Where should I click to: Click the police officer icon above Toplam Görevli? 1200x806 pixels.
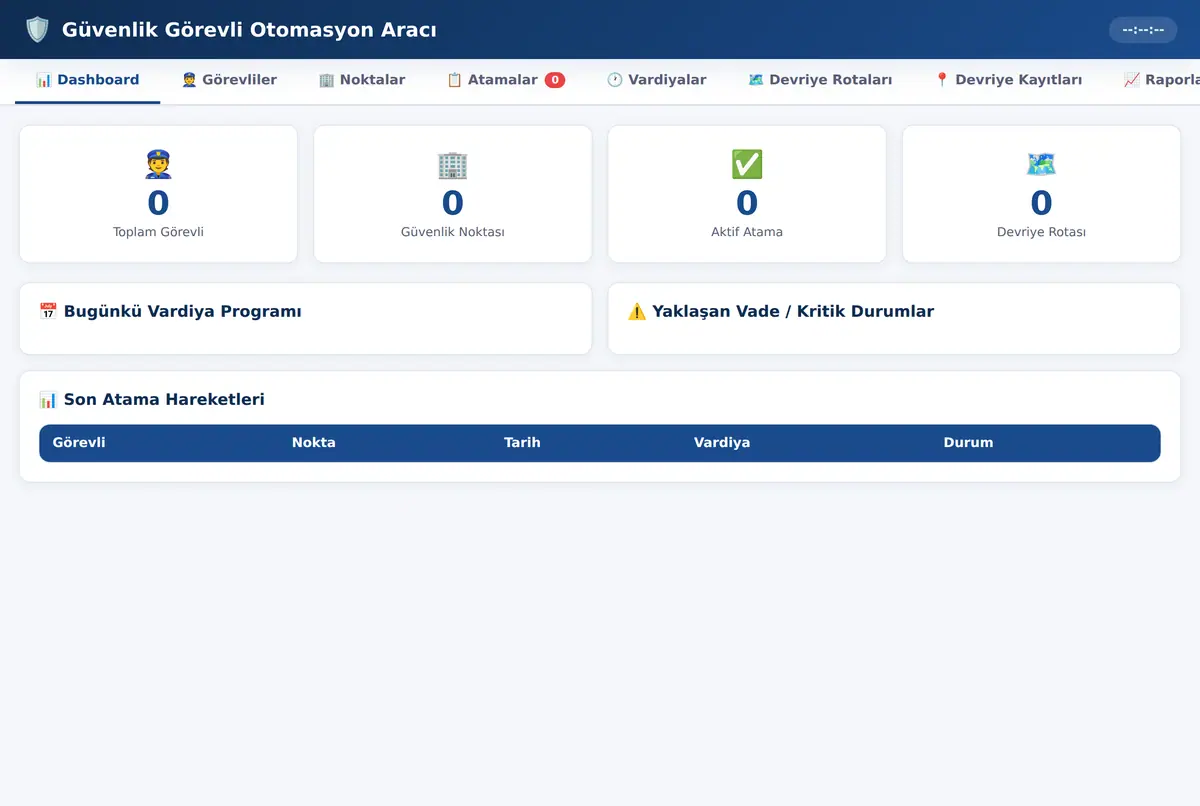[x=158, y=164]
